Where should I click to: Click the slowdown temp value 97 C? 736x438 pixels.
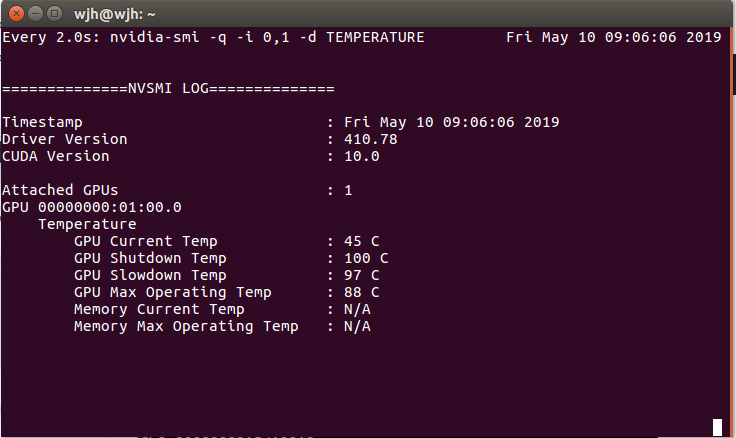tap(362, 275)
